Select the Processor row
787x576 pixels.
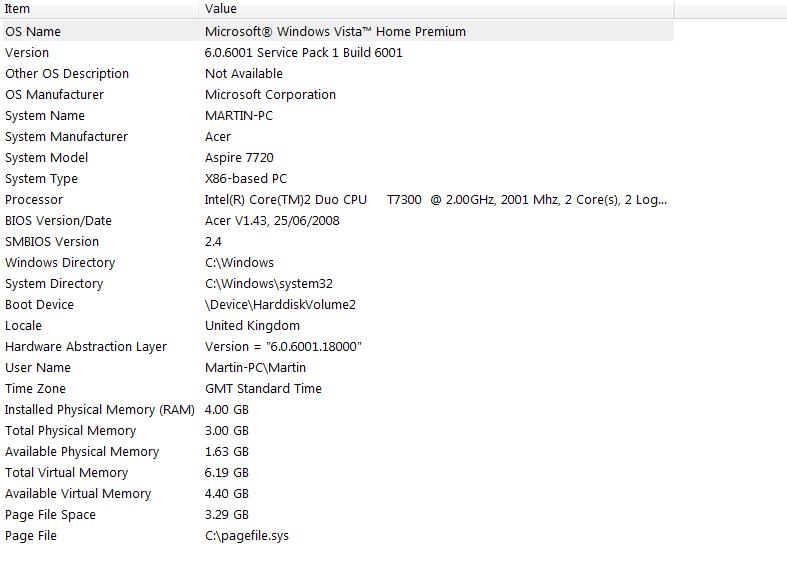[x=337, y=200]
